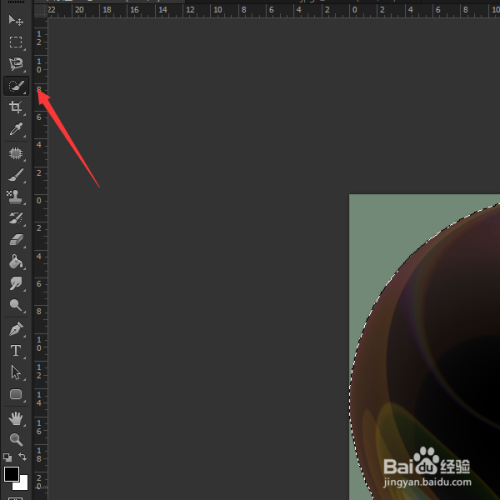Select the Pen tool
Image resolution: width=500 pixels, height=500 pixels.
16,329
